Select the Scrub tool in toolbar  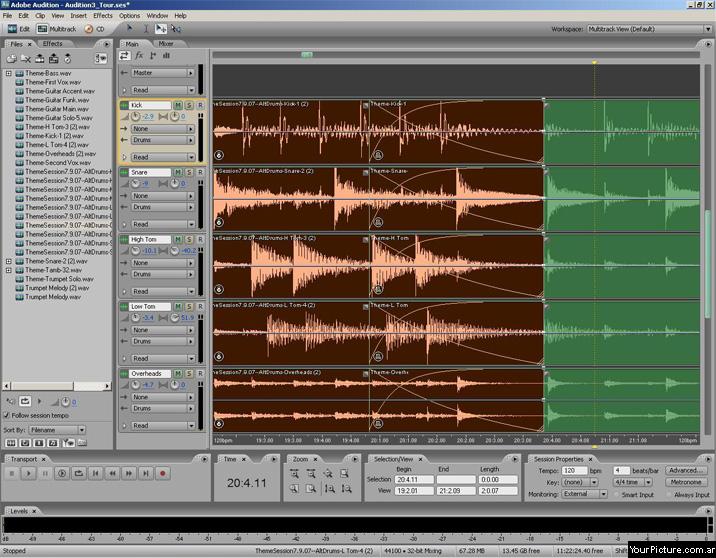176,29
